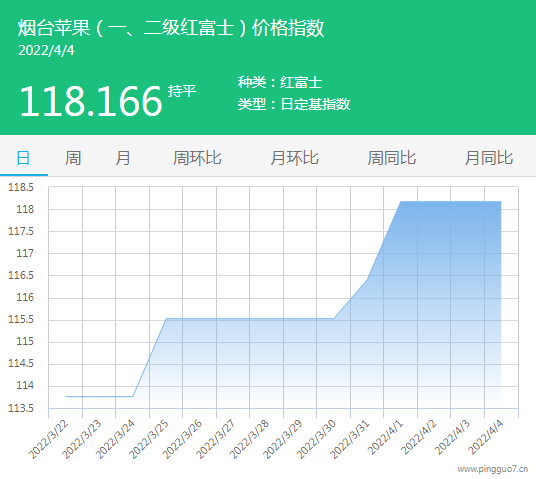Click the 持平 status label

[182, 91]
